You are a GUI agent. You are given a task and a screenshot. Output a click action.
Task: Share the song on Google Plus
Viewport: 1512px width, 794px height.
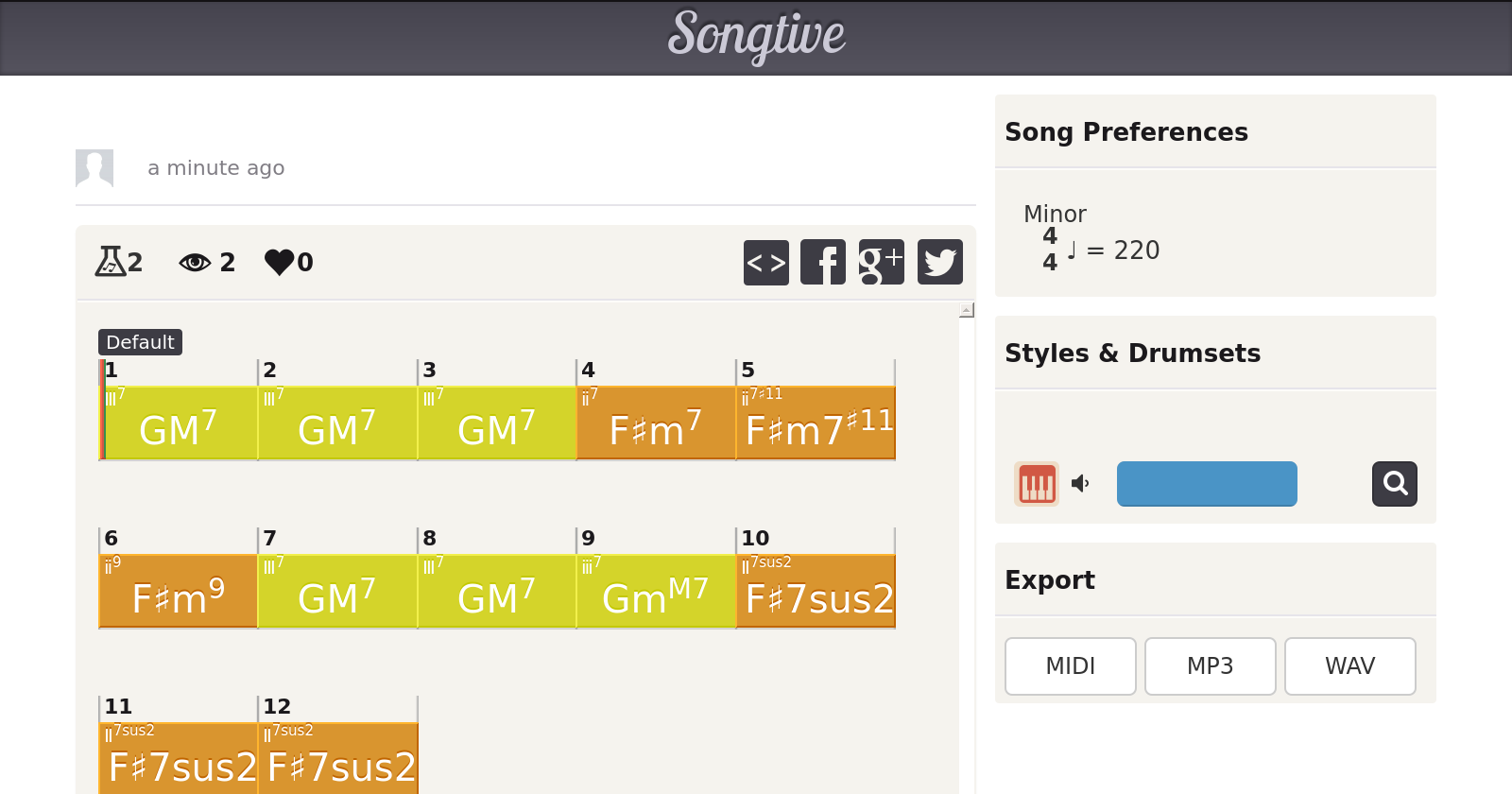pyautogui.click(x=881, y=262)
